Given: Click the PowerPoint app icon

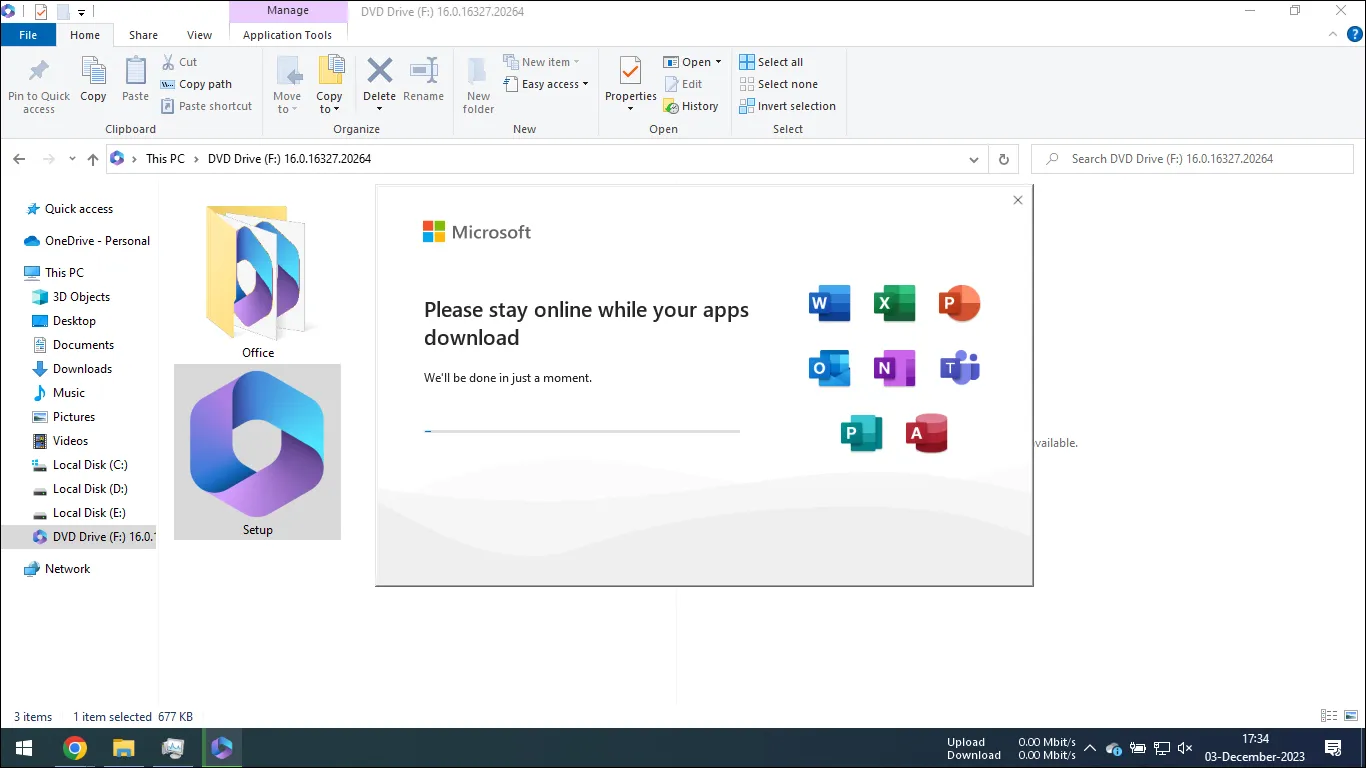Looking at the screenshot, I should tap(958, 303).
